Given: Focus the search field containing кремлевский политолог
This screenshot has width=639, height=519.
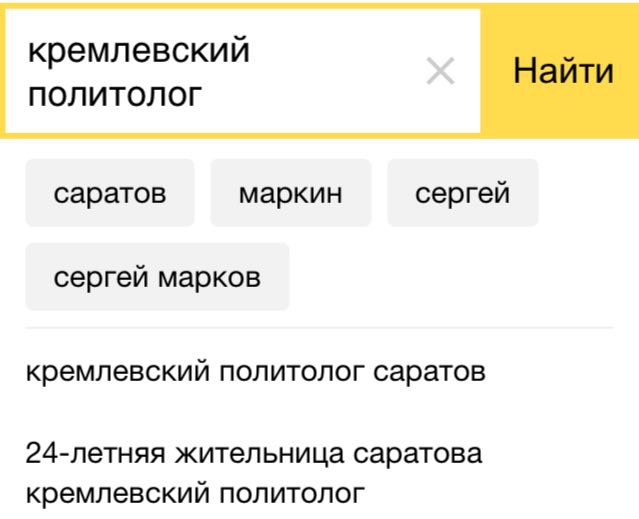Looking at the screenshot, I should point(220,72).
